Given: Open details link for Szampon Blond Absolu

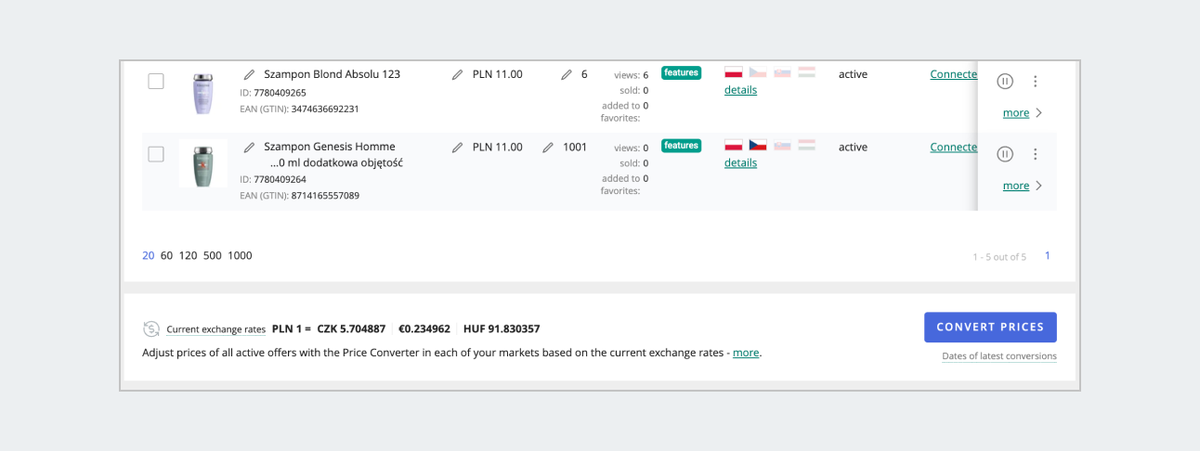Looking at the screenshot, I should click(741, 90).
